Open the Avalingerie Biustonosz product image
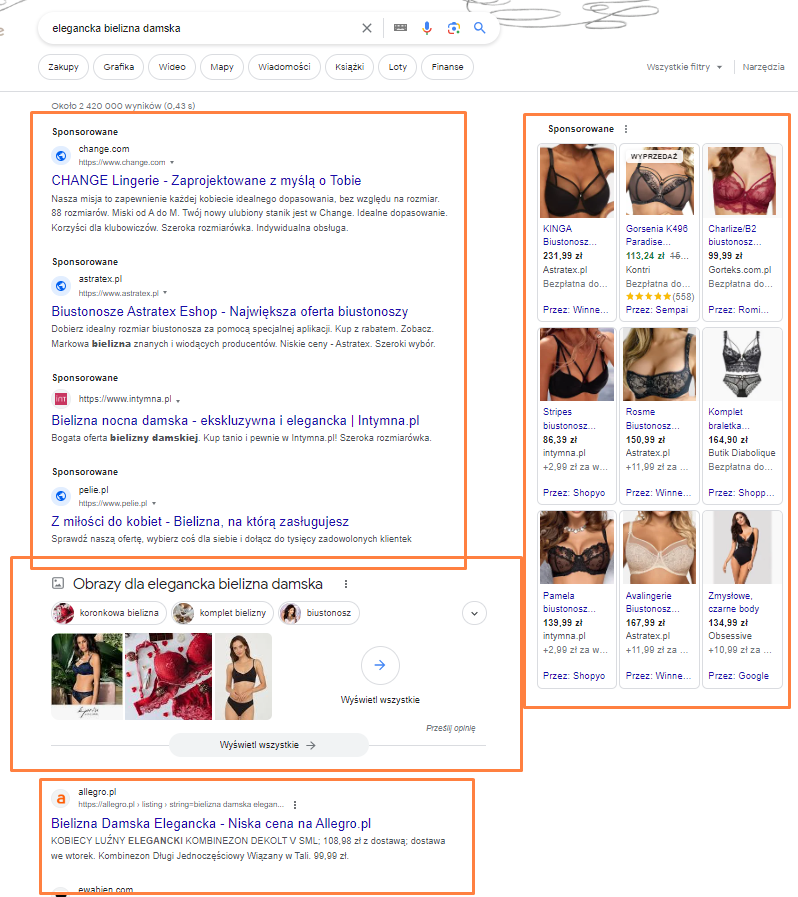Image resolution: width=798 pixels, height=897 pixels. (659, 547)
